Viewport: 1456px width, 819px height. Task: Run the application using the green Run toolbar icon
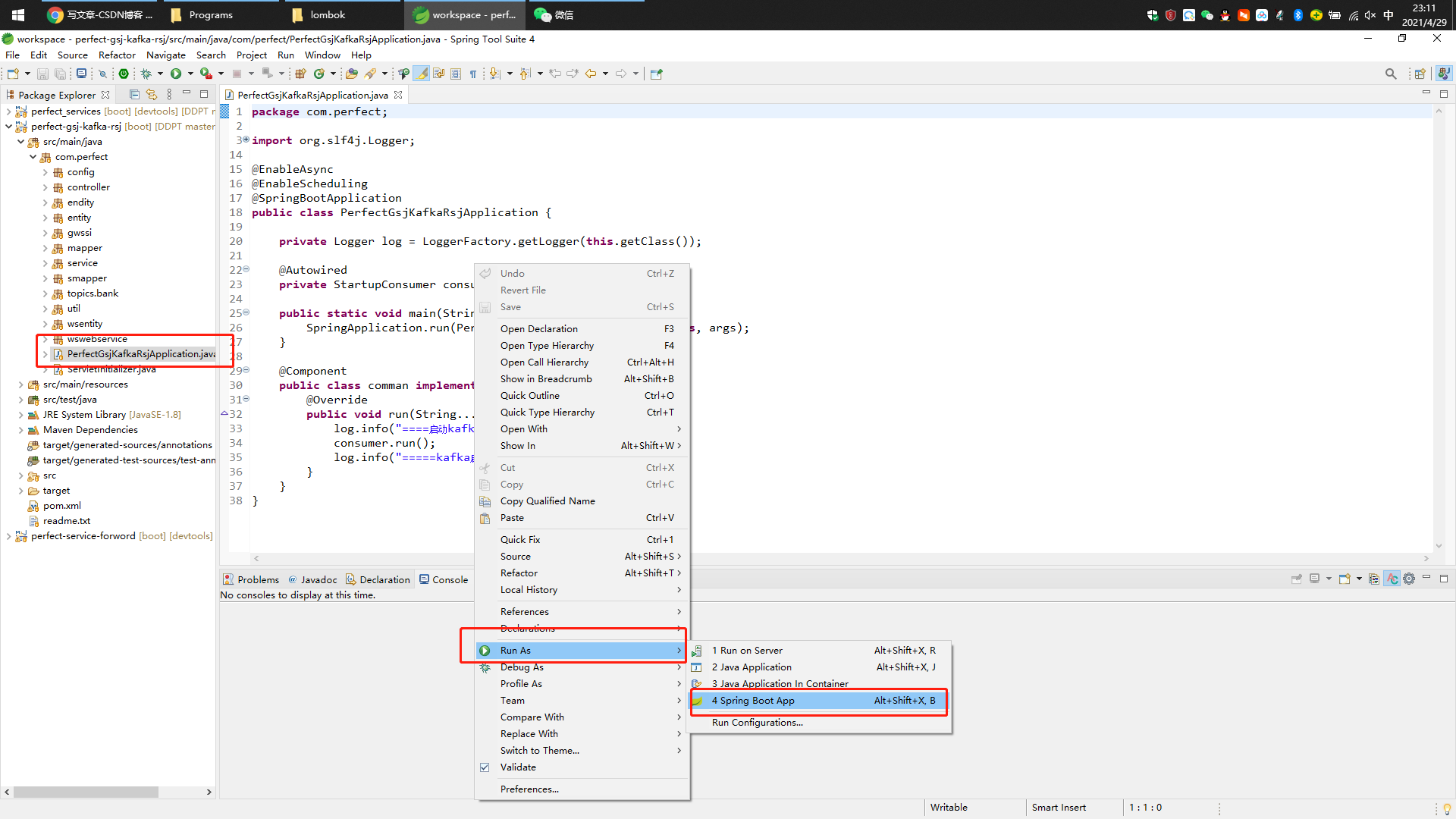coord(177,73)
